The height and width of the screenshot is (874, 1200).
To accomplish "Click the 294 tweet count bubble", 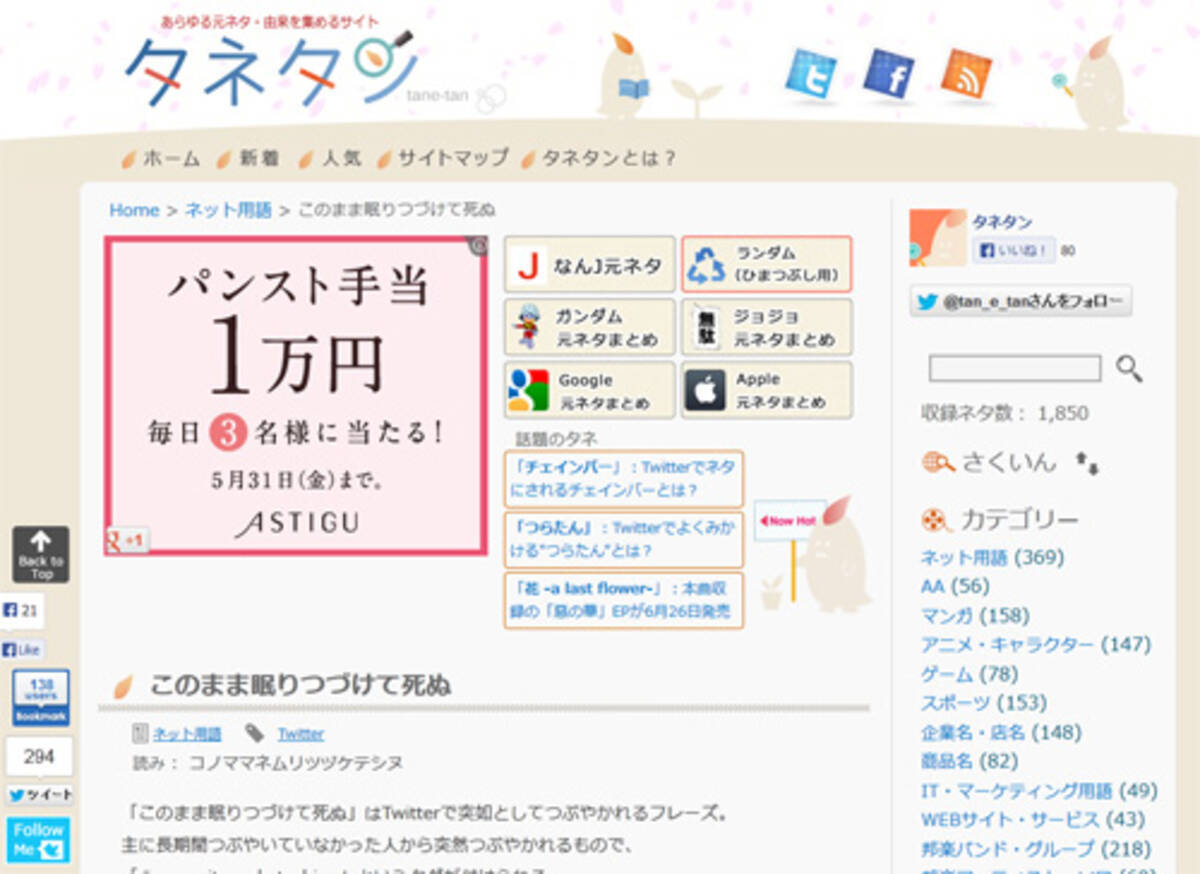I will pyautogui.click(x=39, y=757).
